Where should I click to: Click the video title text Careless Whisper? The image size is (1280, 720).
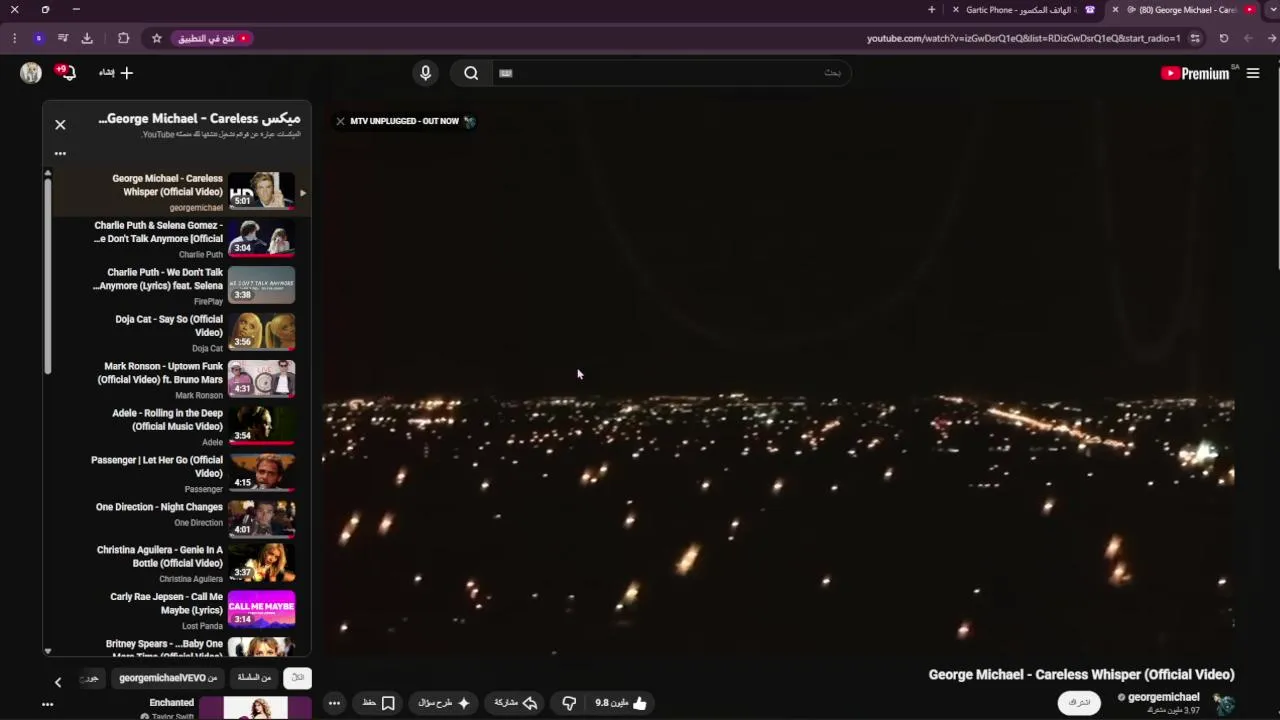[1081, 675]
